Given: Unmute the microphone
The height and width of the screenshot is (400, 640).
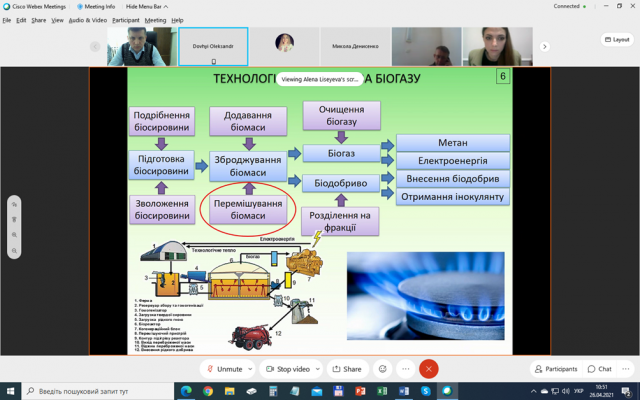Looking at the screenshot, I should (224, 369).
